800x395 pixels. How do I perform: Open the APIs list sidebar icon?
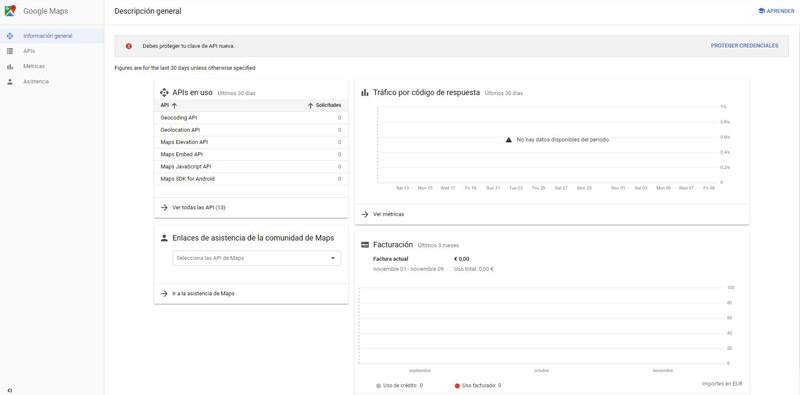[10, 51]
